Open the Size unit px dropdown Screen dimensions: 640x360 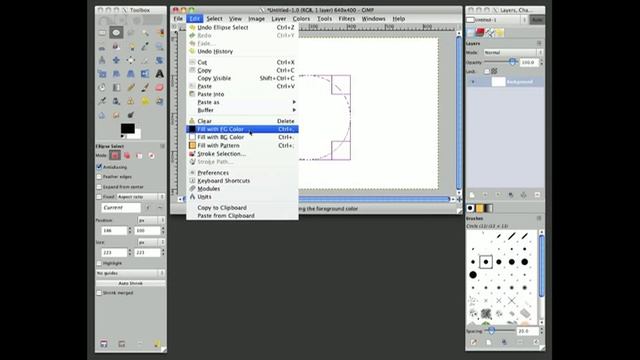coord(151,242)
